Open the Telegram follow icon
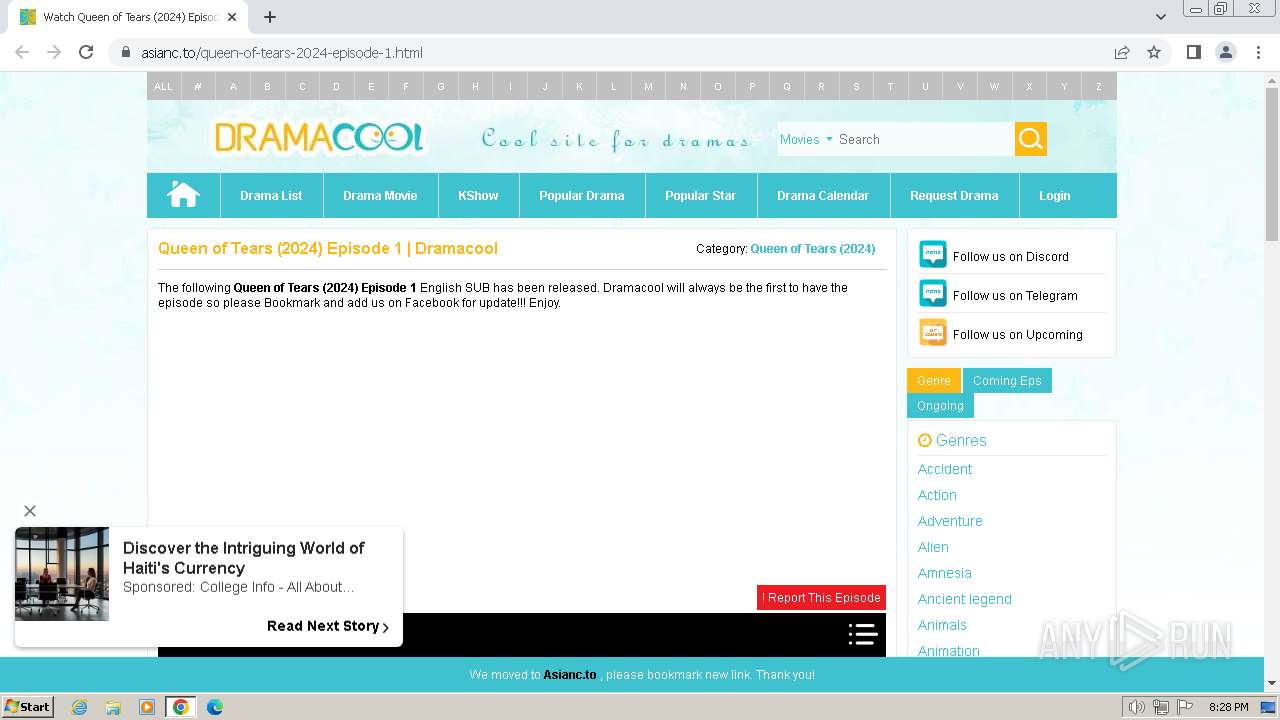The height and width of the screenshot is (720, 1280). pyautogui.click(x=933, y=294)
